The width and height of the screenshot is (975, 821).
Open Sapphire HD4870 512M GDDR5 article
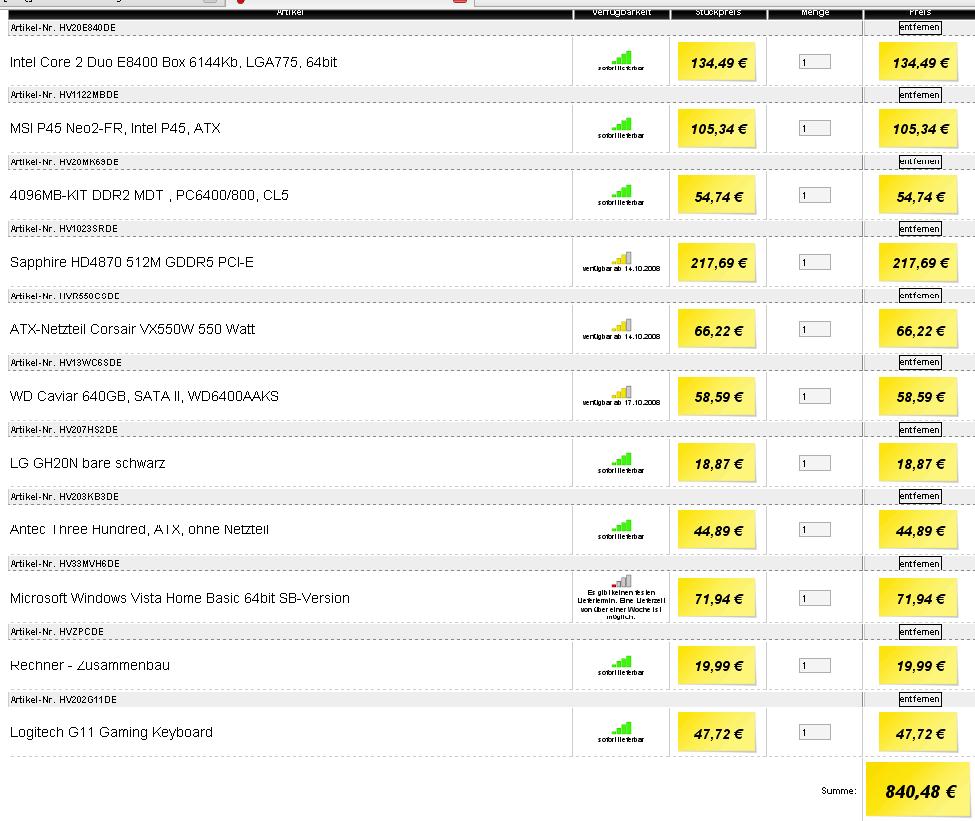pos(132,262)
